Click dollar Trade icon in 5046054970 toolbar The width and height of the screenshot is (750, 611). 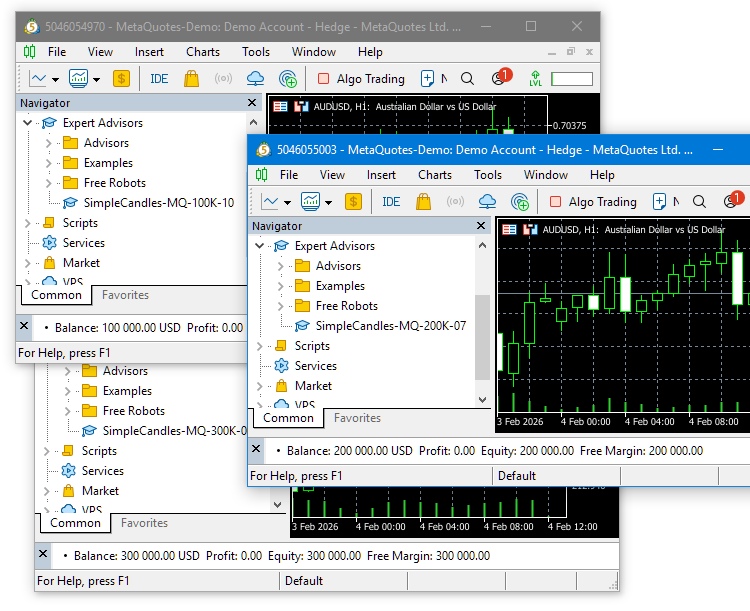(x=121, y=78)
